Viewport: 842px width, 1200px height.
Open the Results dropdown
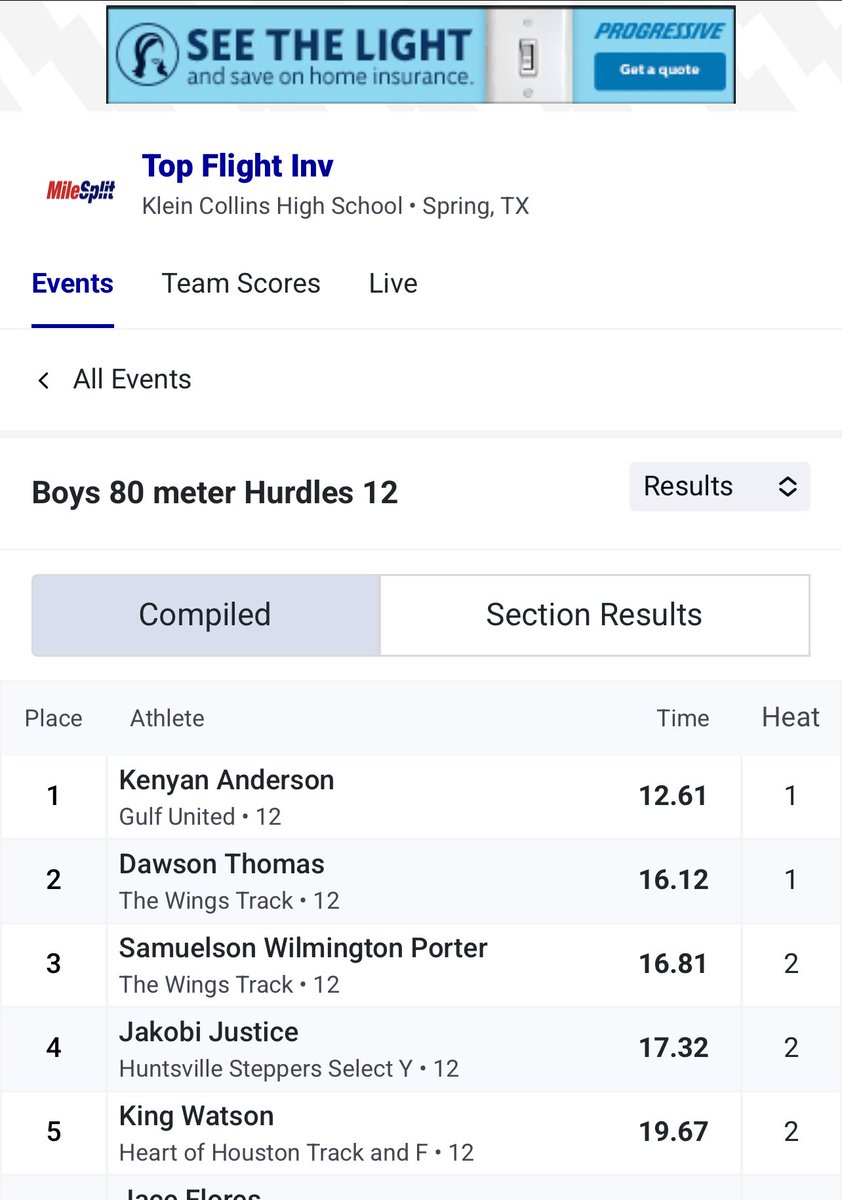click(720, 487)
